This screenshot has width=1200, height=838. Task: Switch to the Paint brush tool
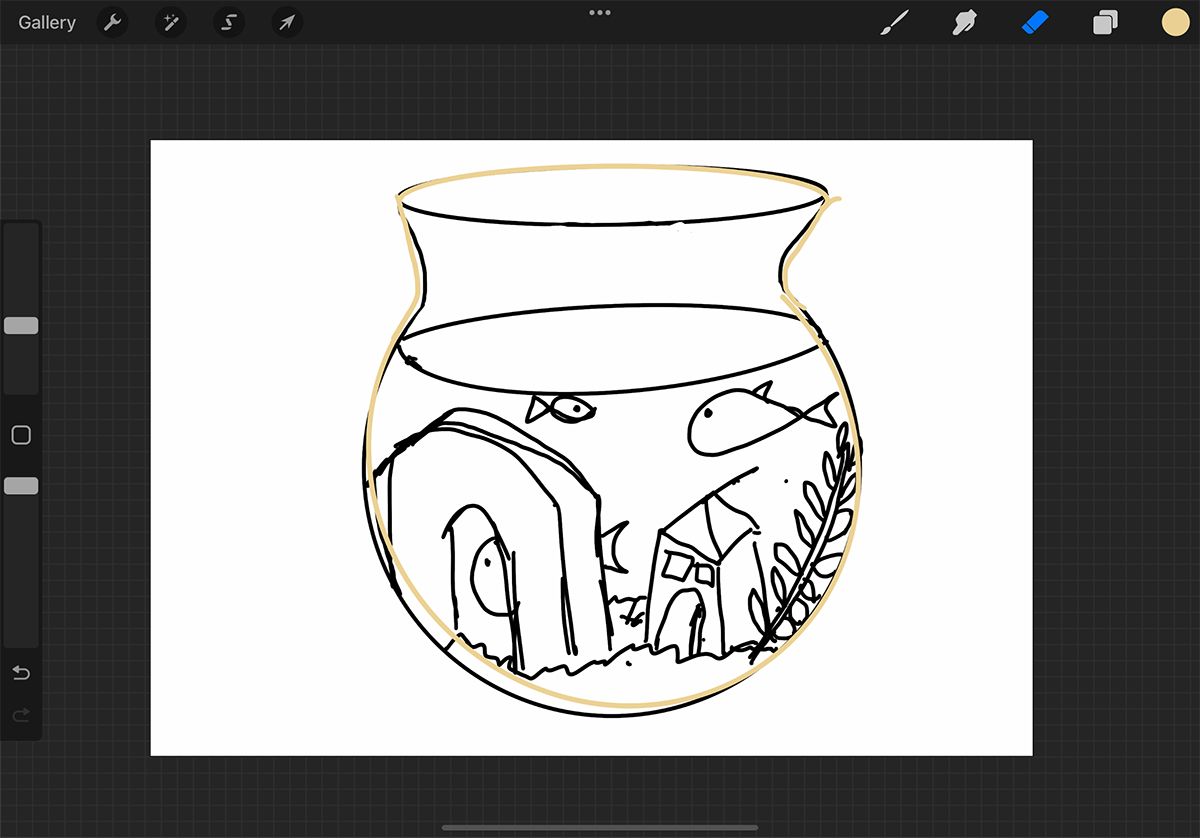point(894,22)
